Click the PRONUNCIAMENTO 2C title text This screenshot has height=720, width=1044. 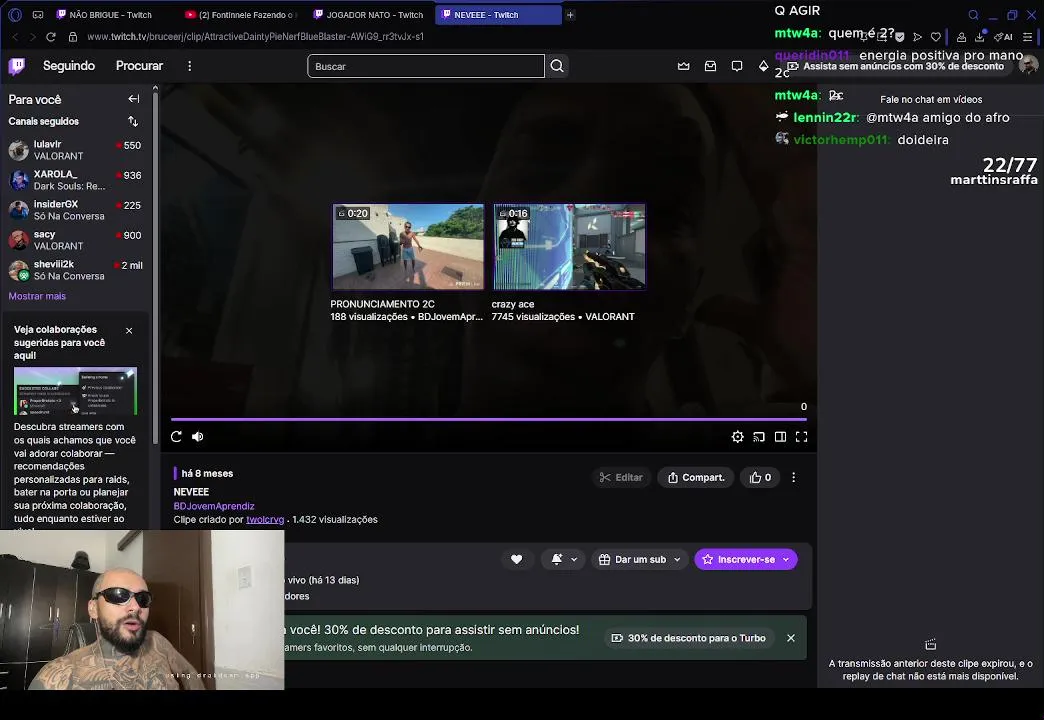click(382, 304)
